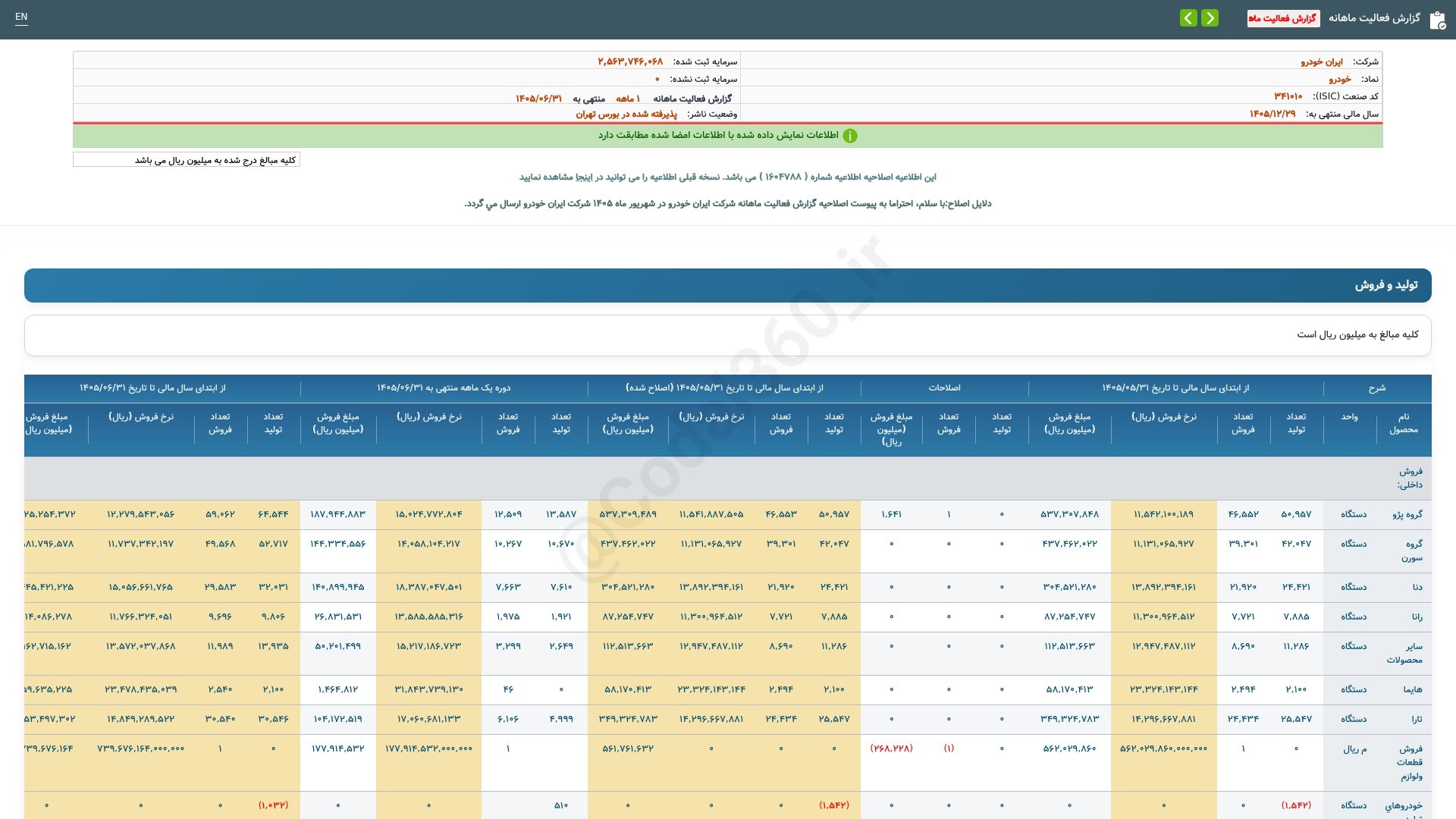Click the گروه پژو row name
Image resolution: width=1456 pixels, height=819 pixels.
tap(1407, 515)
